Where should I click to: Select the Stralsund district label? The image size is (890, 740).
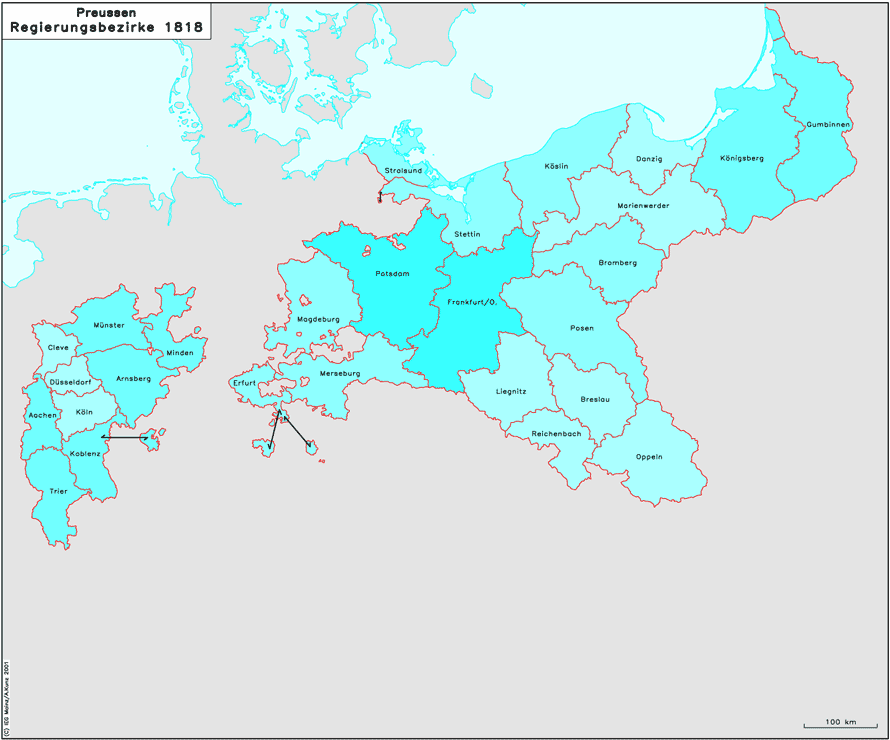[403, 171]
